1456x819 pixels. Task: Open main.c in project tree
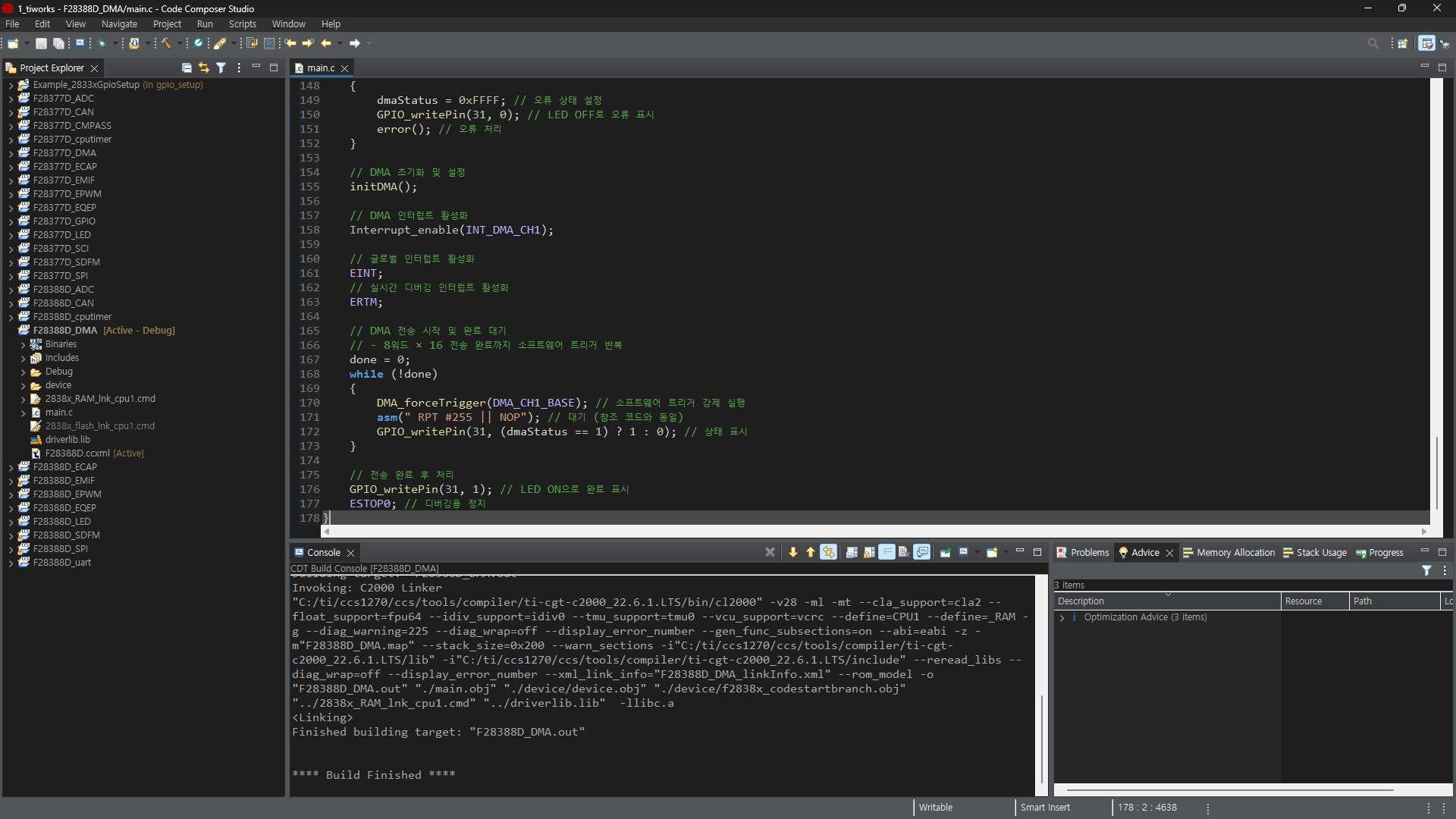[x=58, y=413]
